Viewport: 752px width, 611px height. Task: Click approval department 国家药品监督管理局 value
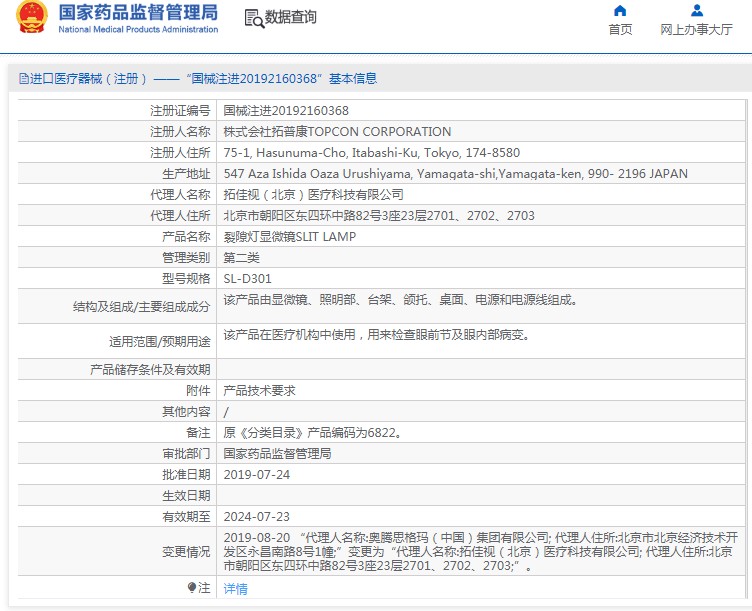(x=277, y=454)
